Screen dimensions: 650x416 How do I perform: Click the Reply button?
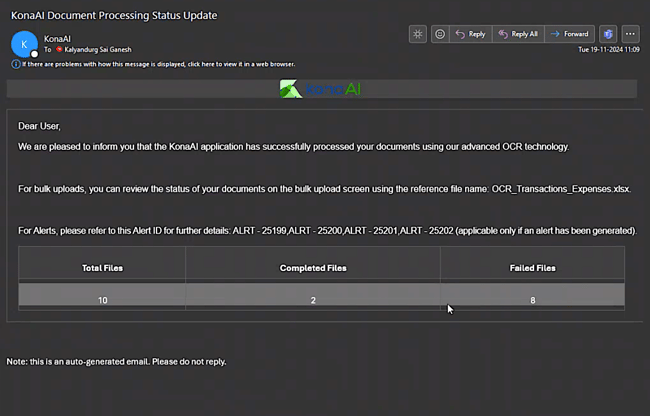tap(471, 34)
